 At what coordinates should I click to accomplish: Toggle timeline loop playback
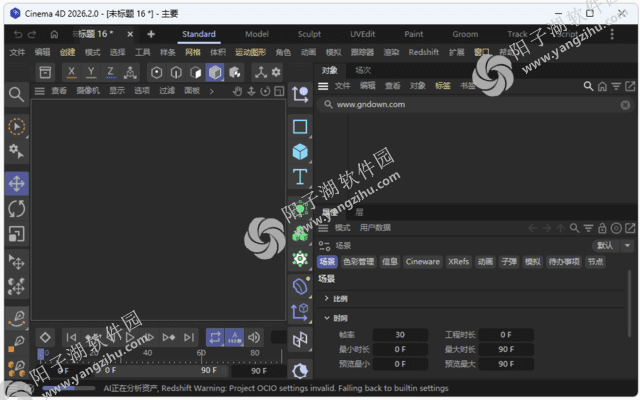[215, 337]
